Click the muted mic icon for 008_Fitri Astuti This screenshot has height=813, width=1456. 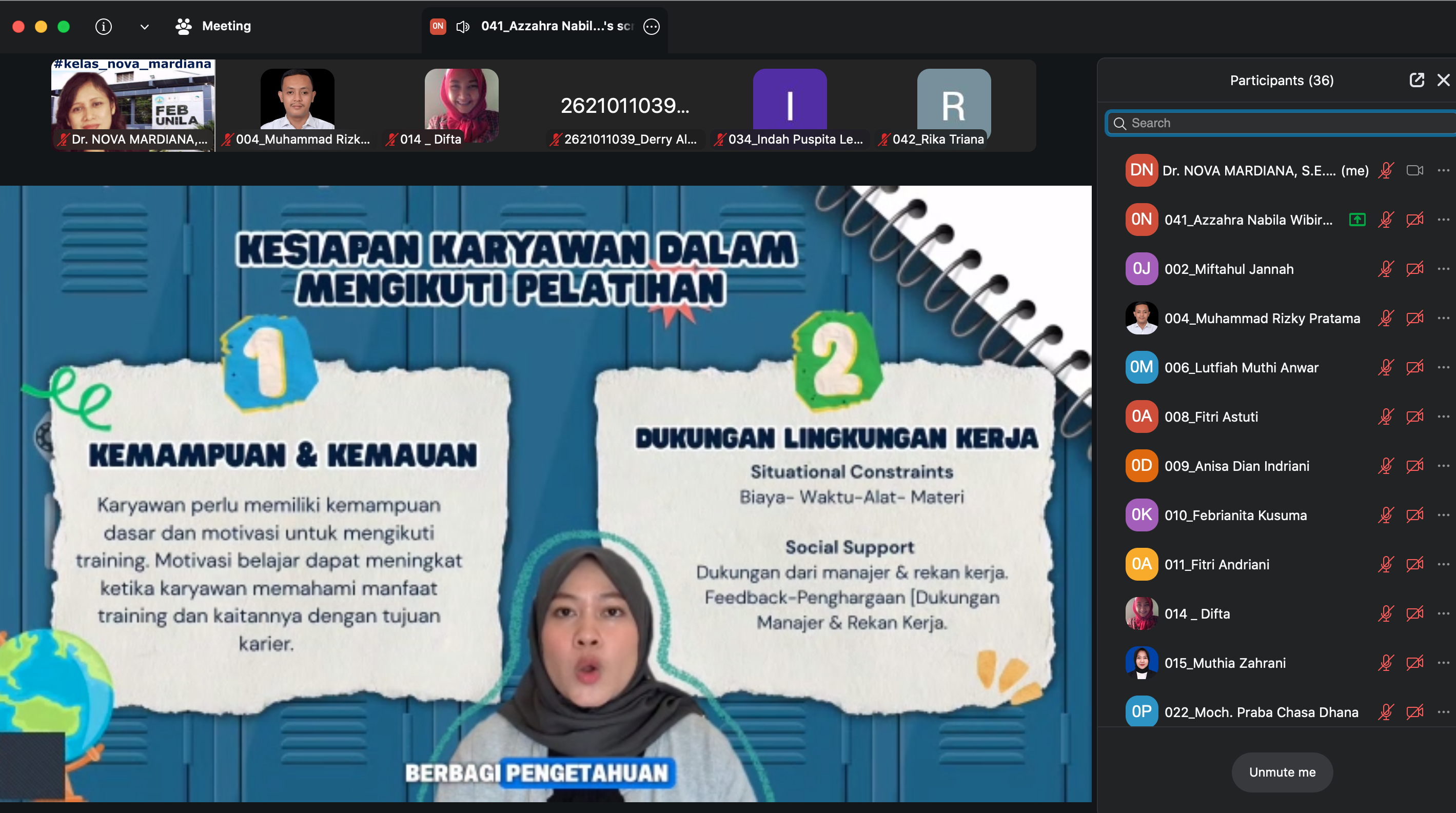pos(1386,417)
